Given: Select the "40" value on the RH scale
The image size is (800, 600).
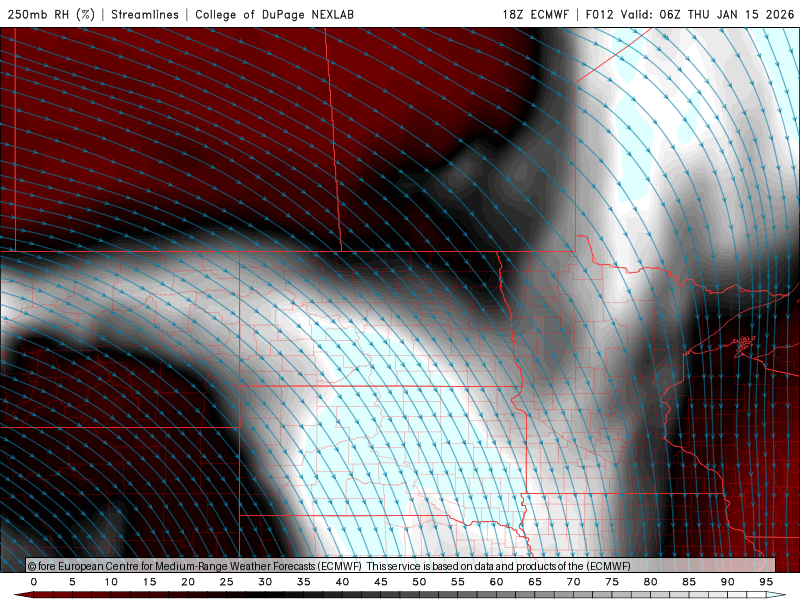Looking at the screenshot, I should 342,582.
